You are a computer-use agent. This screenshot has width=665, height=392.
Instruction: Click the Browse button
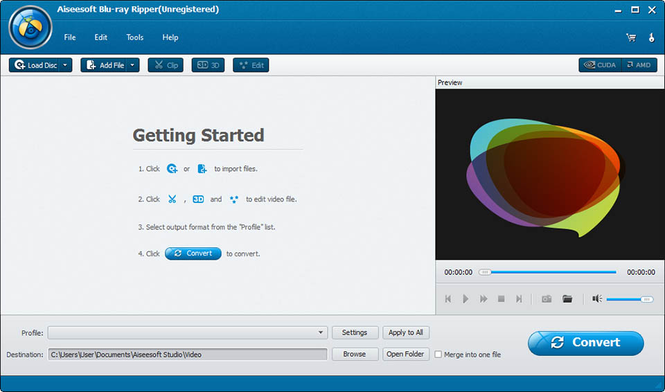355,354
